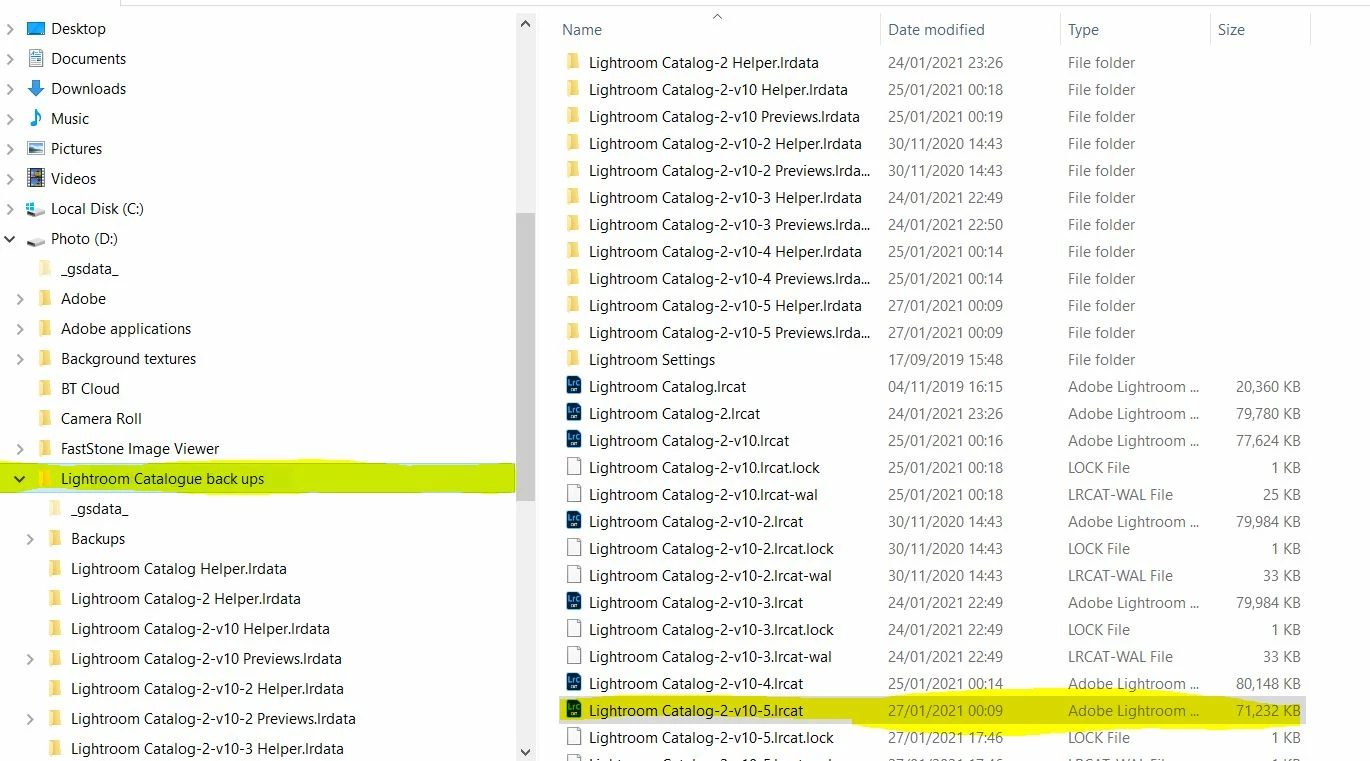
Task: Click the Lightroom Settings folder icon in list
Action: click(x=573, y=359)
